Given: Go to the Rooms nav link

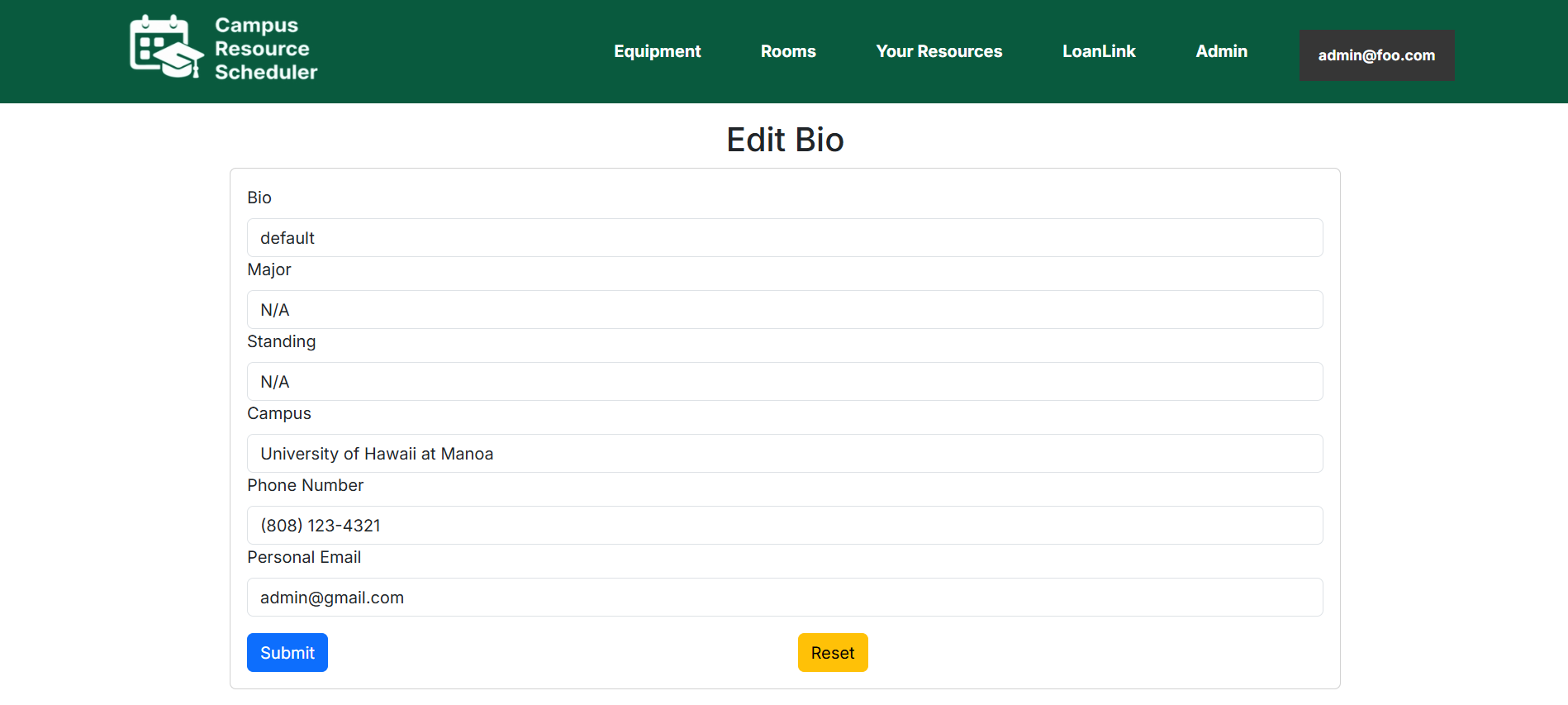Looking at the screenshot, I should [x=787, y=51].
